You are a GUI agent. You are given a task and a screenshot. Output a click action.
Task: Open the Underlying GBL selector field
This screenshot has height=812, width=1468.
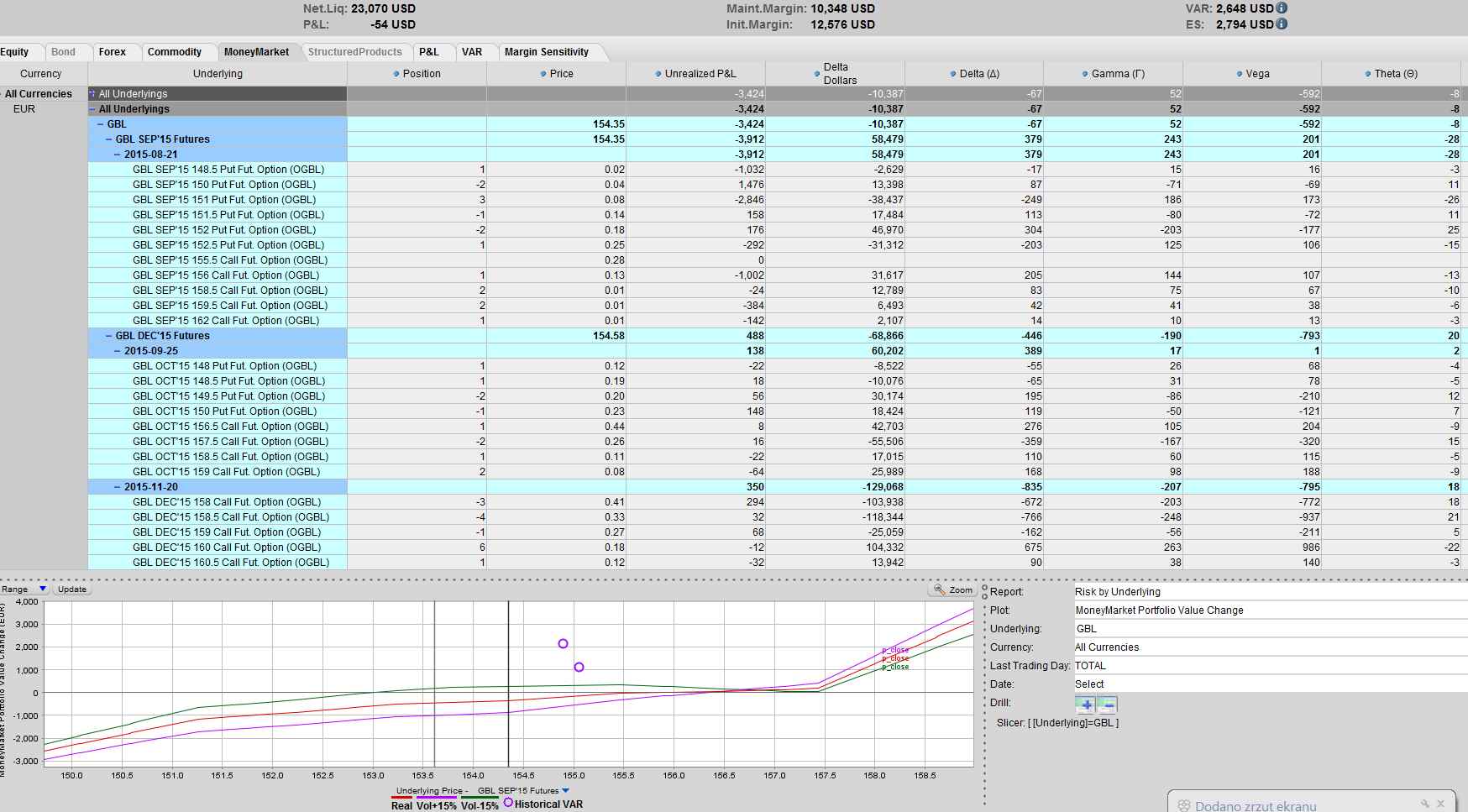tap(1271, 629)
